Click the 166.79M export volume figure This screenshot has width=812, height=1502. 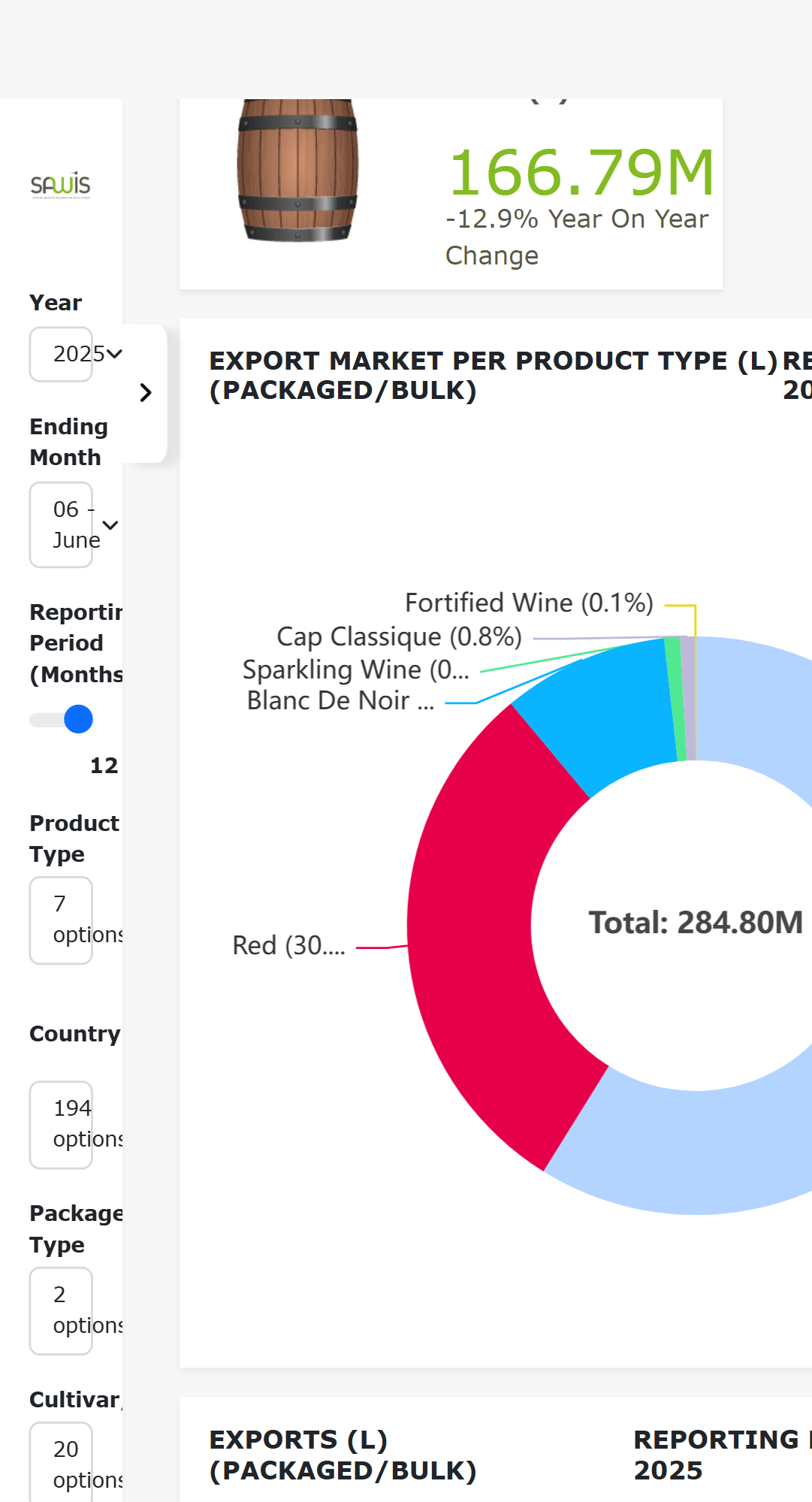(581, 173)
